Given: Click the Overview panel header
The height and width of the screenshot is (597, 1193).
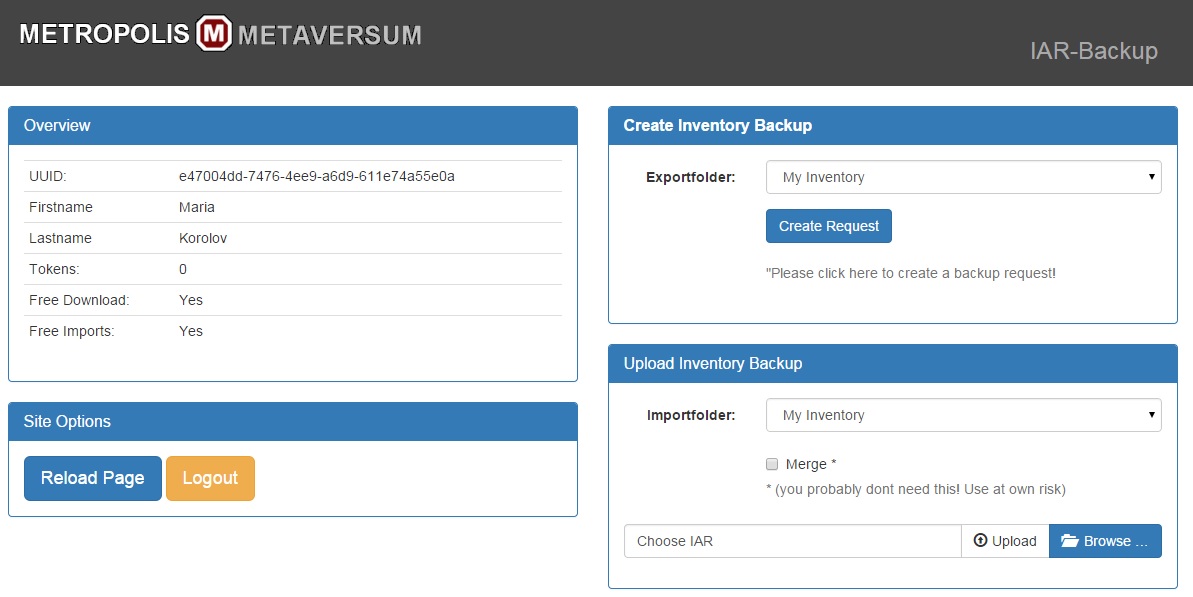Looking at the screenshot, I should coord(293,125).
